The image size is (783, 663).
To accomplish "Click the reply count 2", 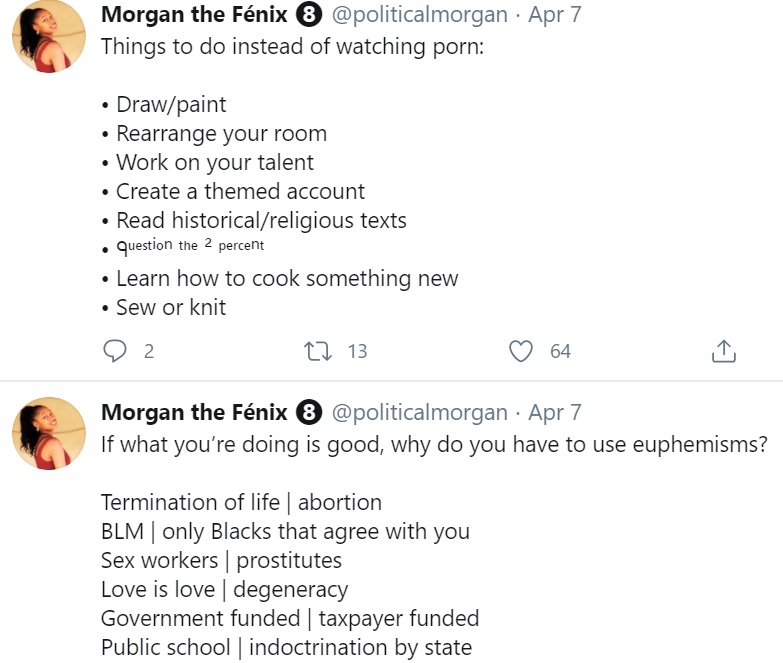I will 149,351.
